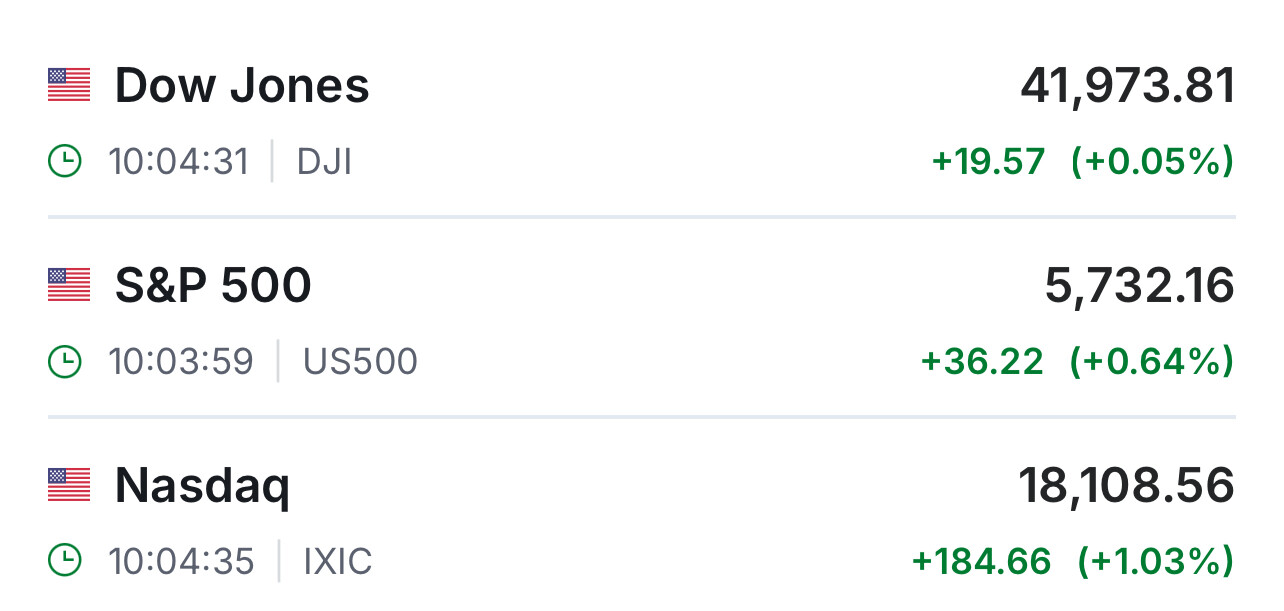Click the US flag beside Nasdaq

(x=69, y=485)
